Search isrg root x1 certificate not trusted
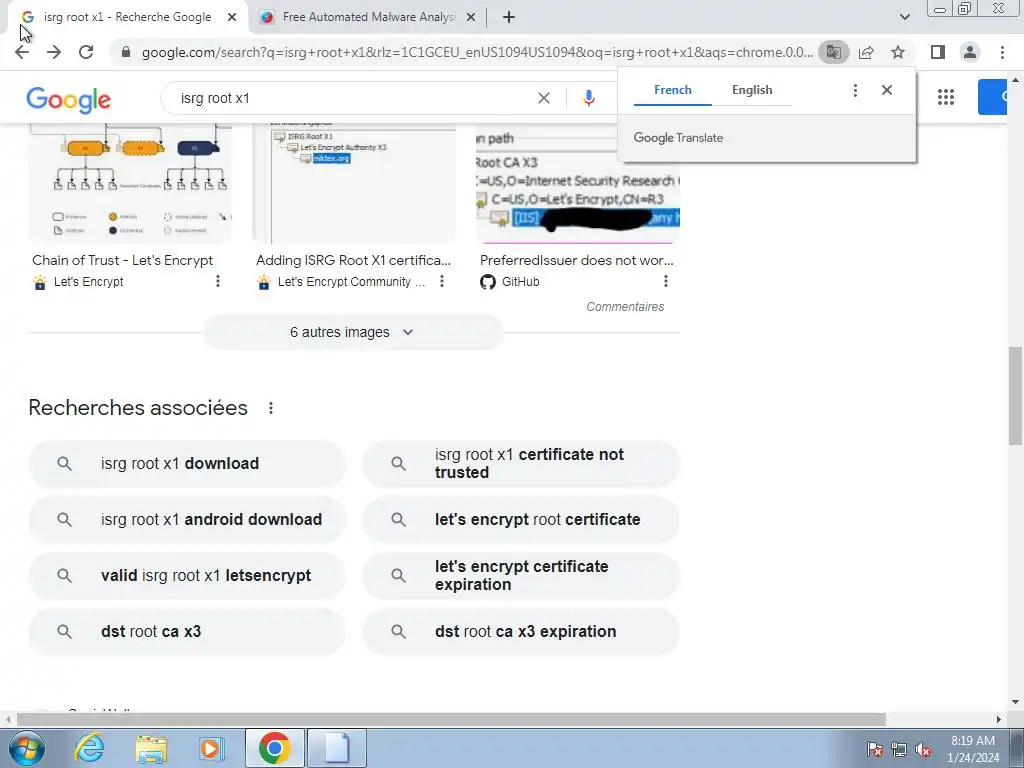Image resolution: width=1024 pixels, height=768 pixels. click(x=520, y=464)
